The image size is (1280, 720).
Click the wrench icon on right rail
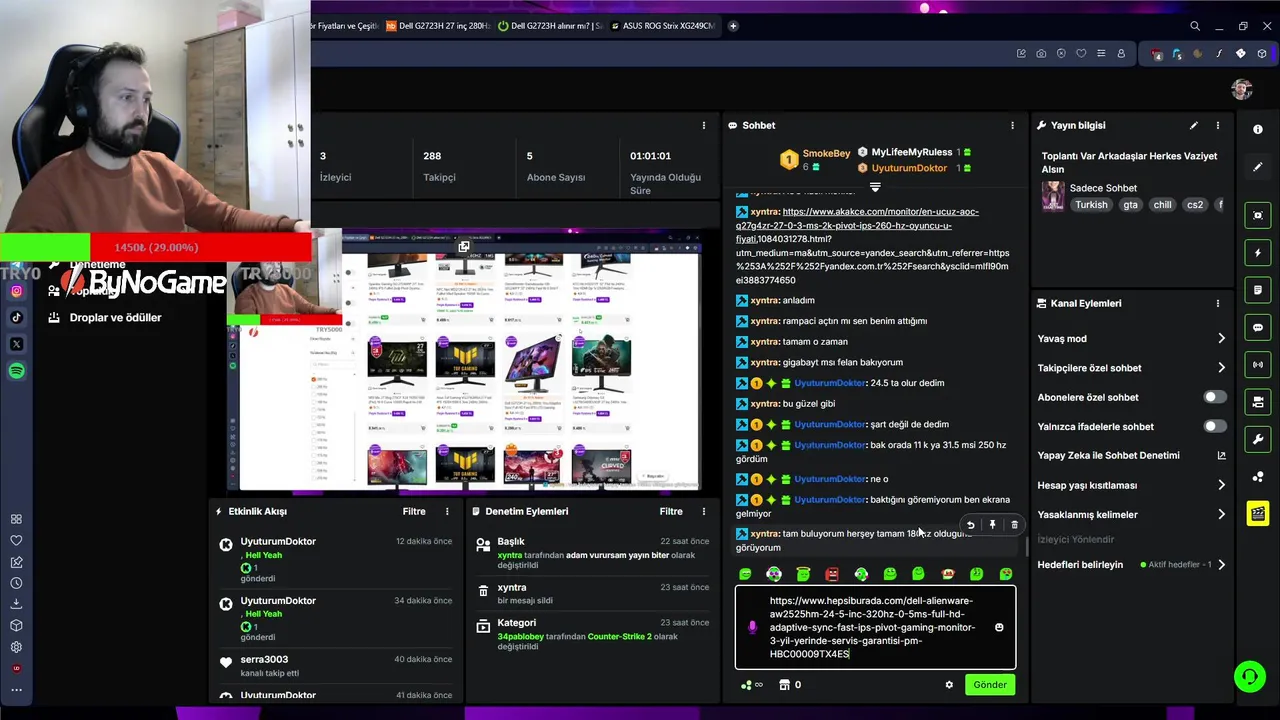tap(1258, 439)
